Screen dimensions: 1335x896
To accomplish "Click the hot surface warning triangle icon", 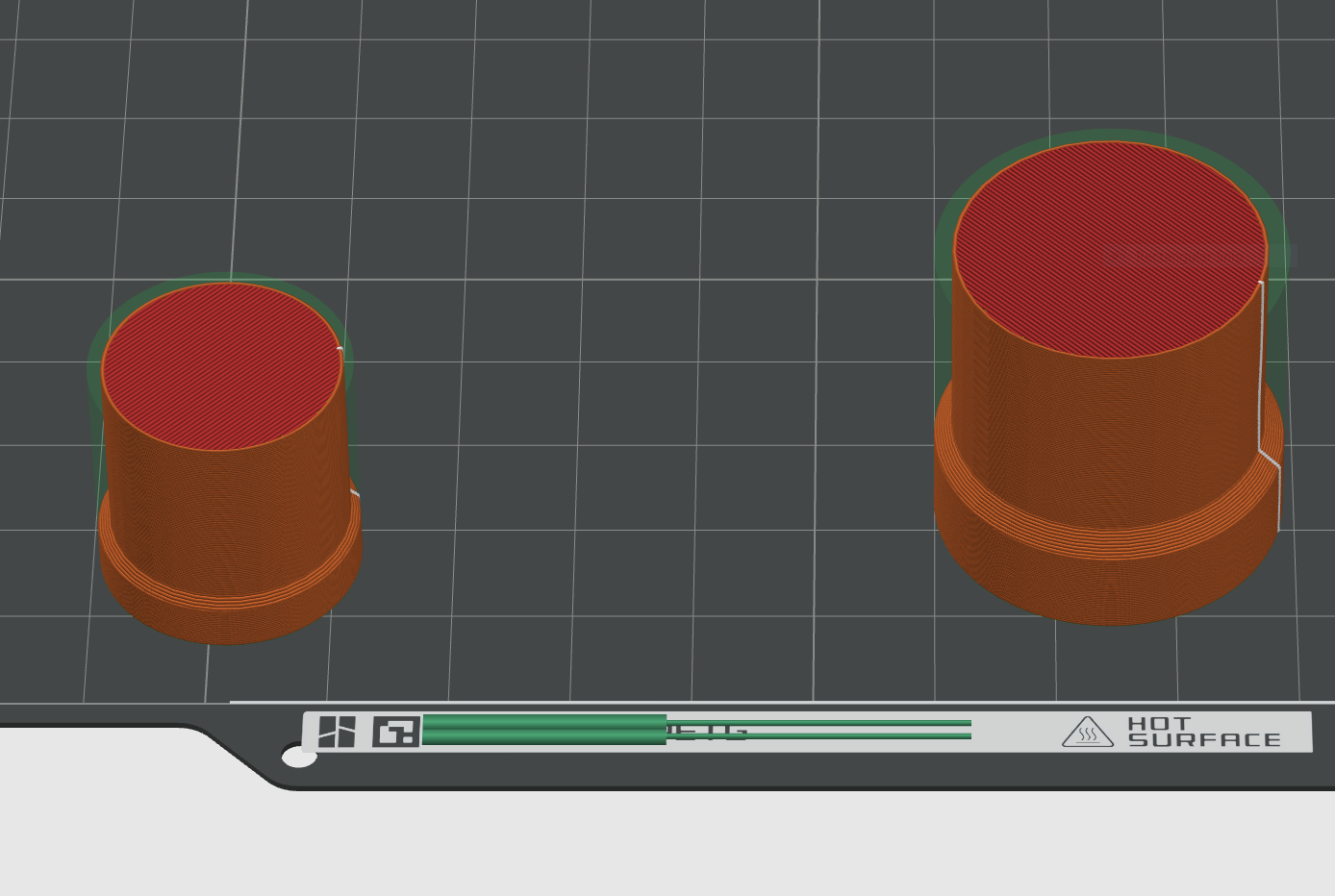I will click(x=1088, y=733).
